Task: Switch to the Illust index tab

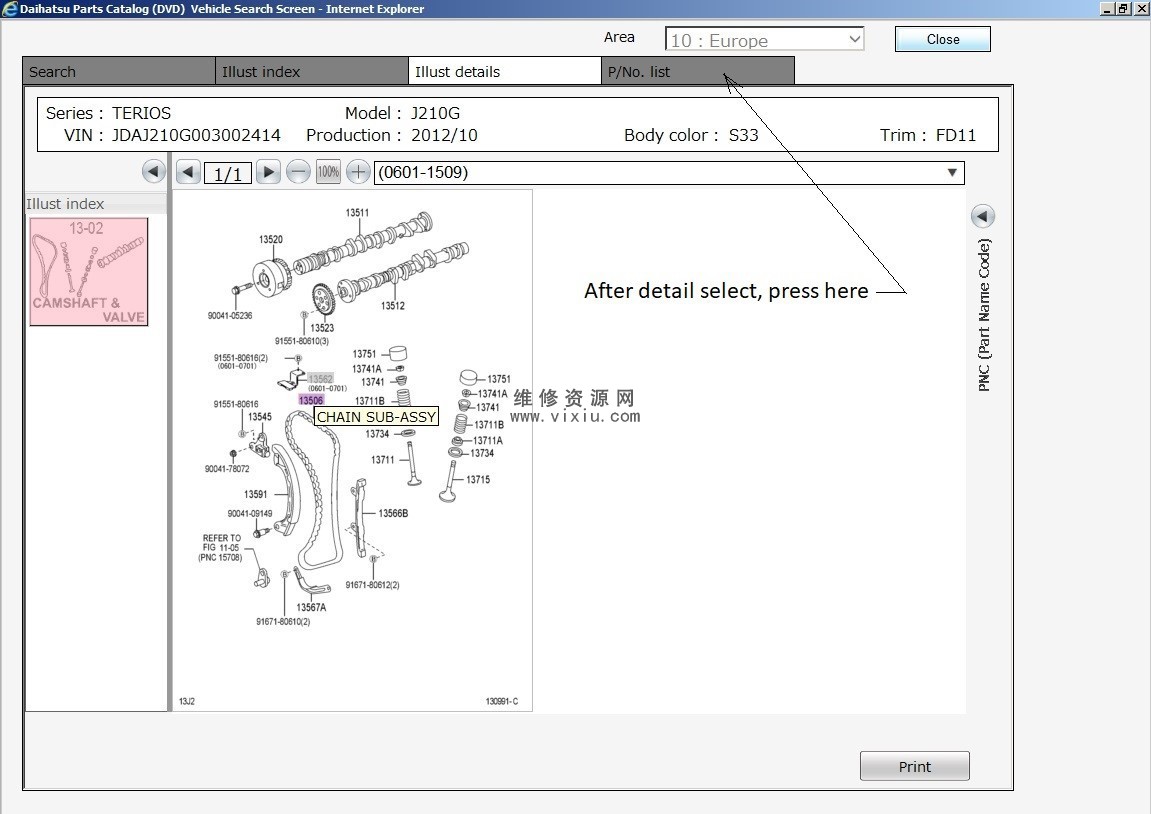Action: click(x=312, y=71)
